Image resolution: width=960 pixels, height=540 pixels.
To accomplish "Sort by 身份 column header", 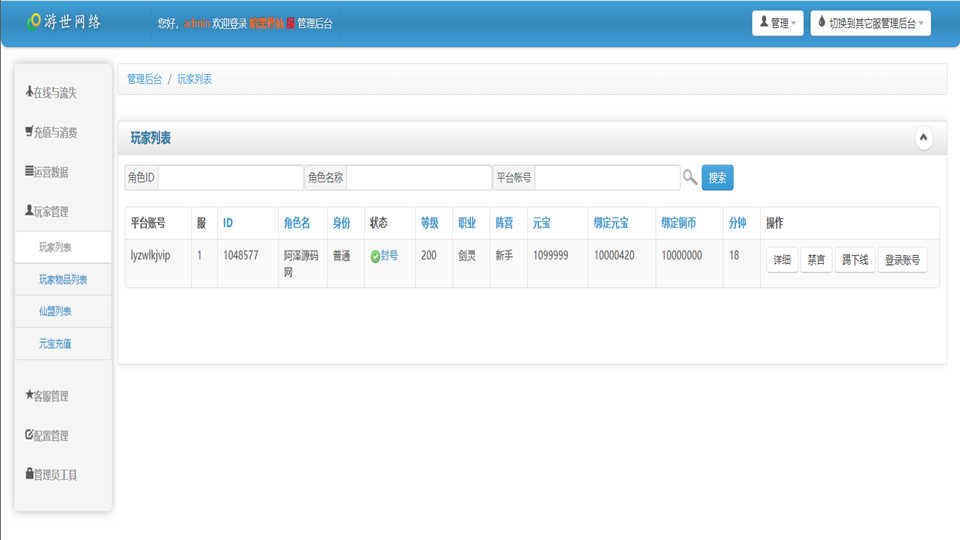I will pyautogui.click(x=341, y=223).
